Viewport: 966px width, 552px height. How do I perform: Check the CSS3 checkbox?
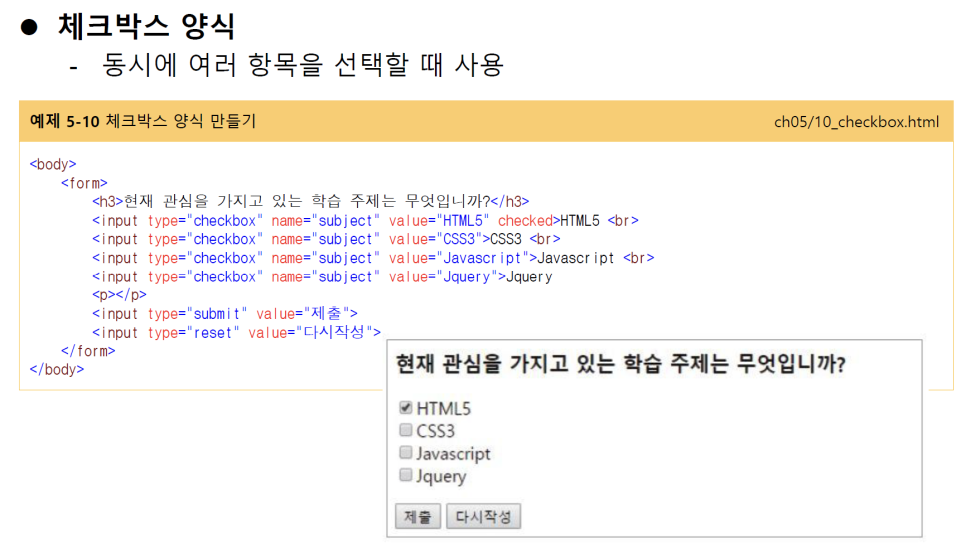405,429
